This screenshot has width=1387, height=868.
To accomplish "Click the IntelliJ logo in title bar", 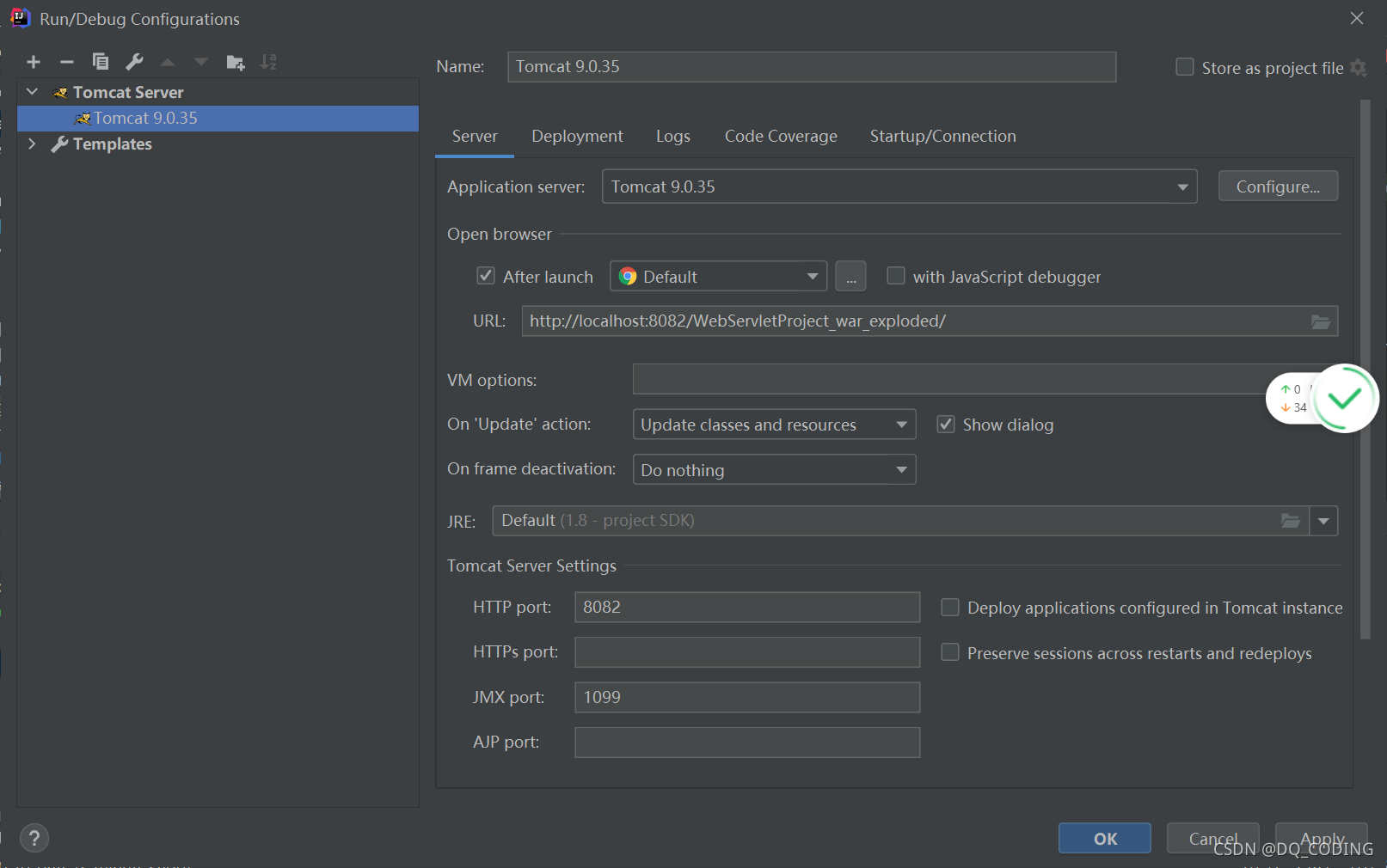I will coord(20,18).
